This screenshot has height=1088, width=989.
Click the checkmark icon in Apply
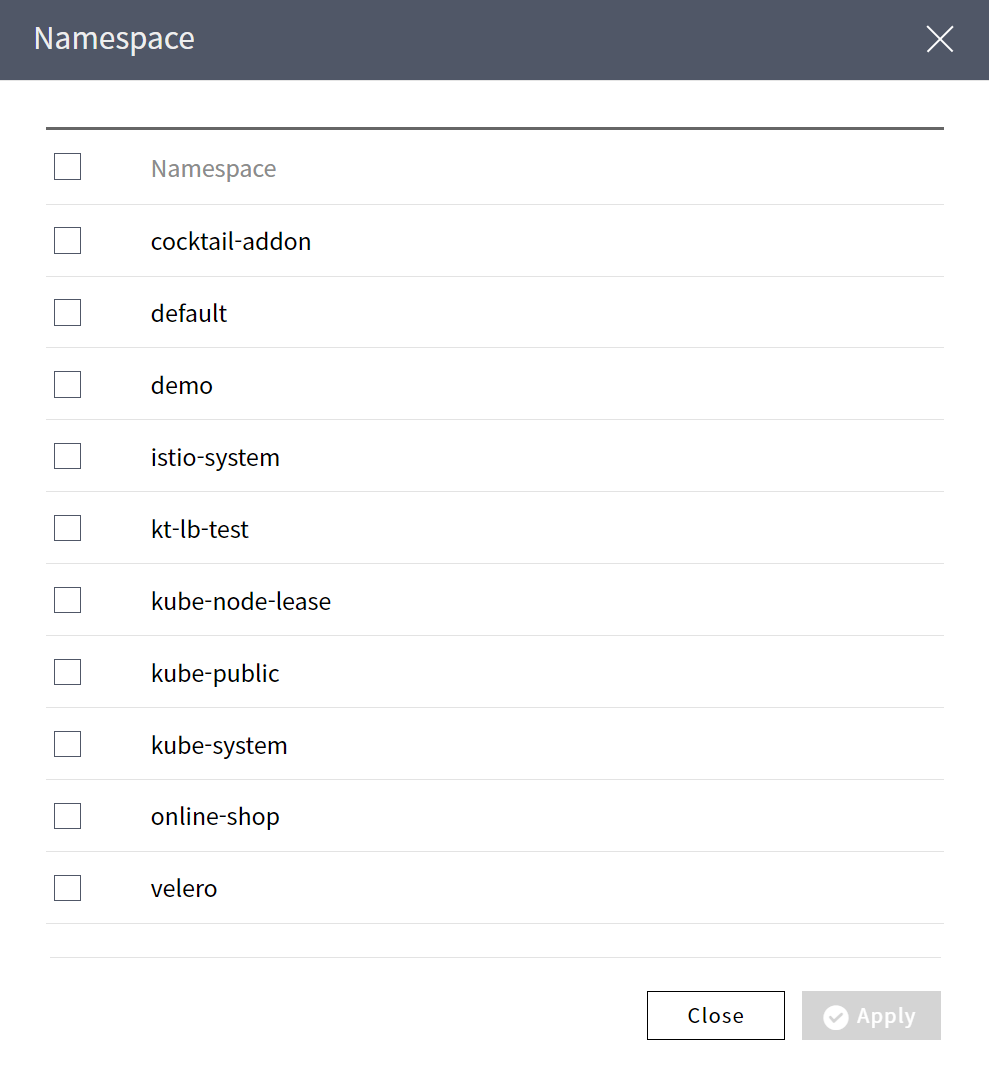click(x=836, y=1017)
